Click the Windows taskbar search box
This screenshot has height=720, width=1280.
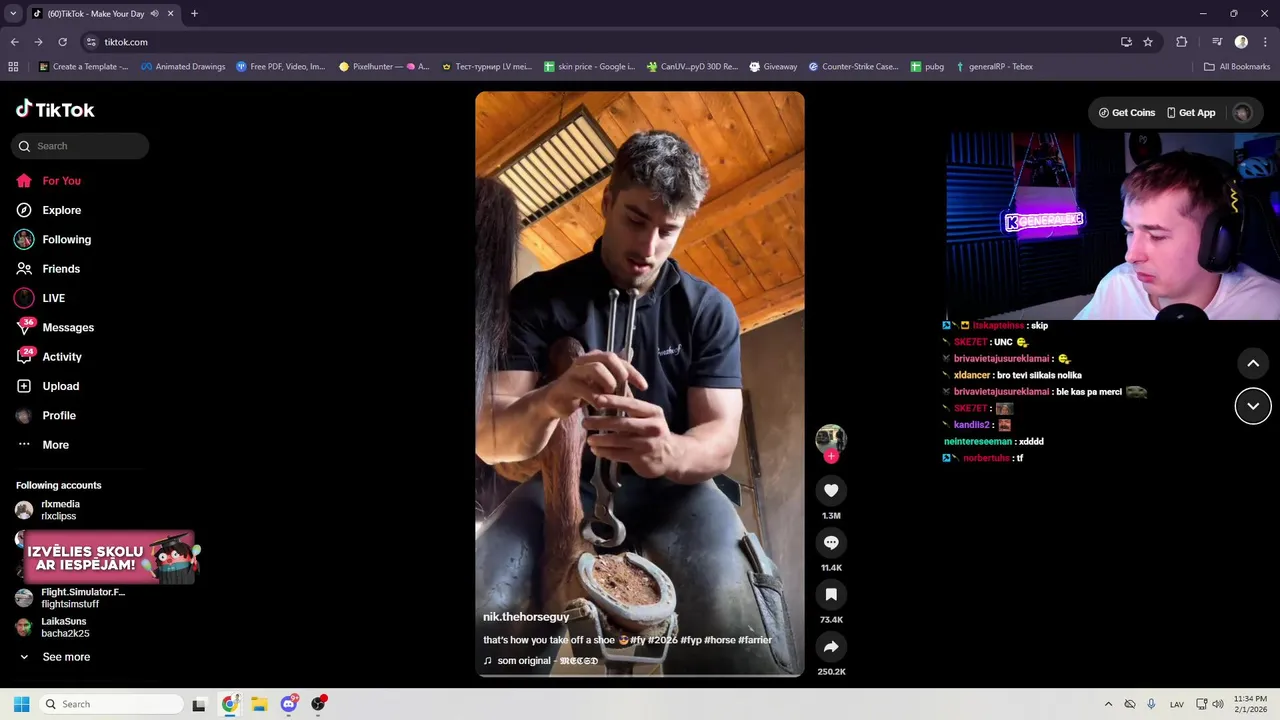[110, 704]
